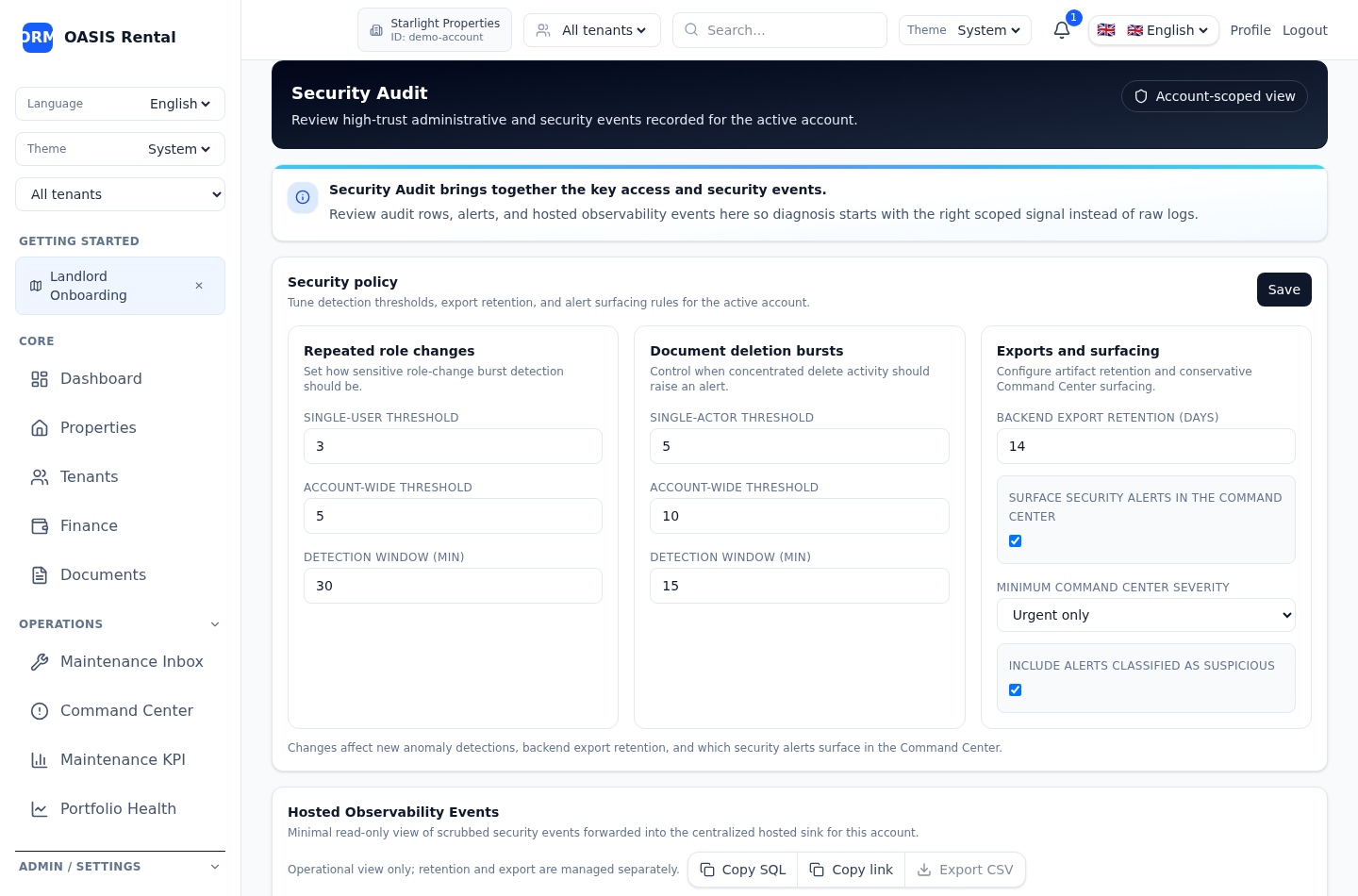1358x896 pixels.
Task: Uncheck Surface security alerts in Command Center
Action: (x=1015, y=540)
